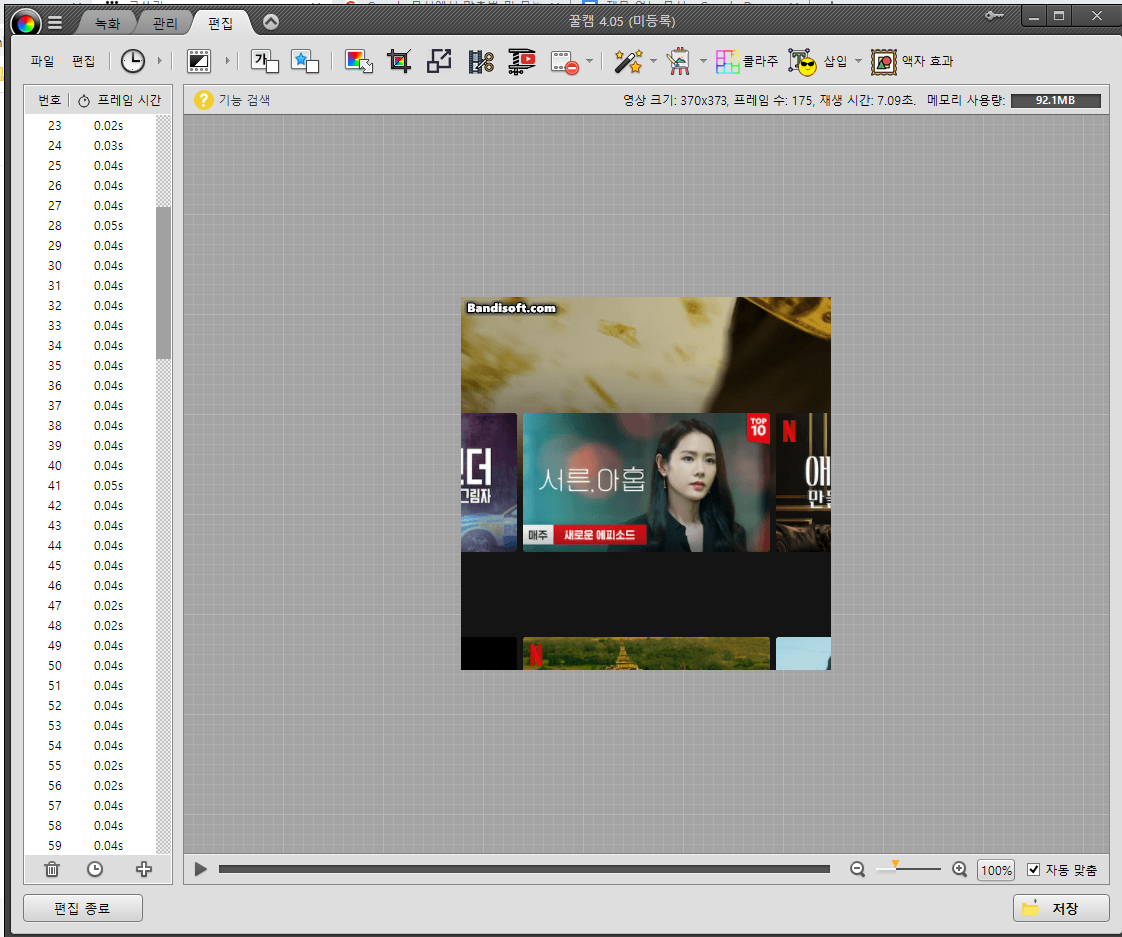
Task: Switch to the 녹화 tab
Action: coord(107,24)
